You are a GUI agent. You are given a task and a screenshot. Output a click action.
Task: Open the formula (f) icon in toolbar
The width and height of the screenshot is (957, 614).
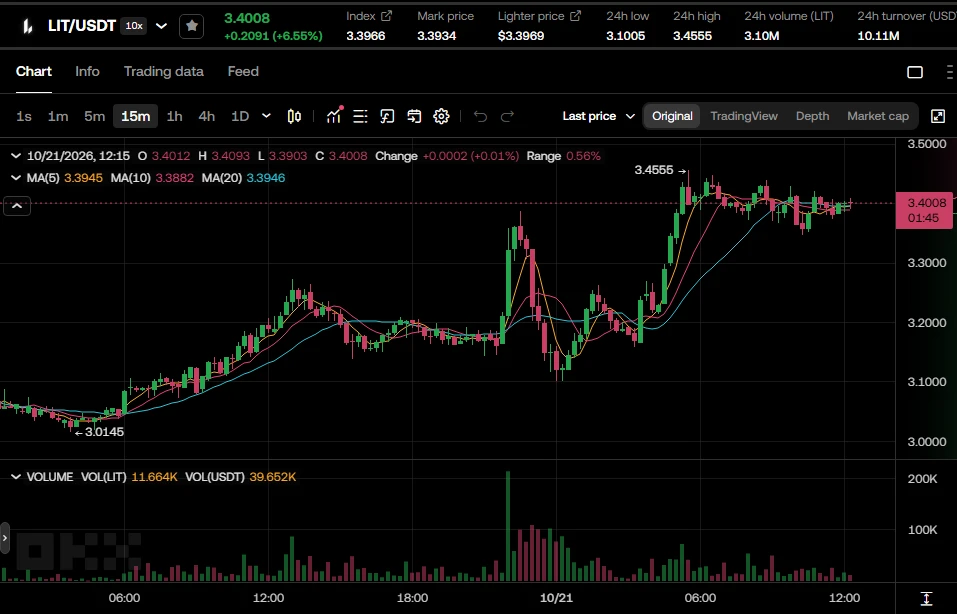[387, 116]
